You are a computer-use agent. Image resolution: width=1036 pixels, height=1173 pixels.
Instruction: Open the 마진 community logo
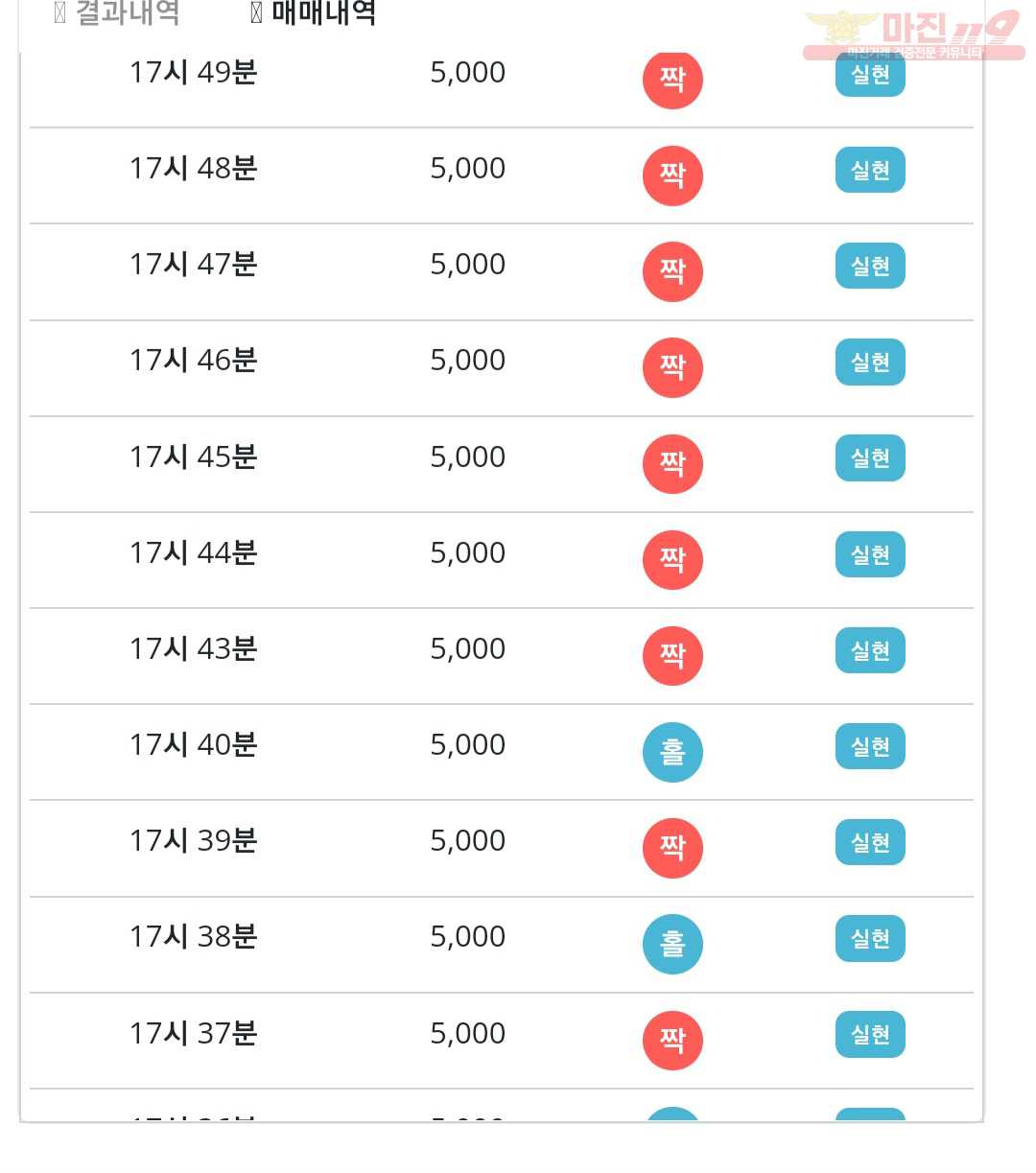[913, 35]
